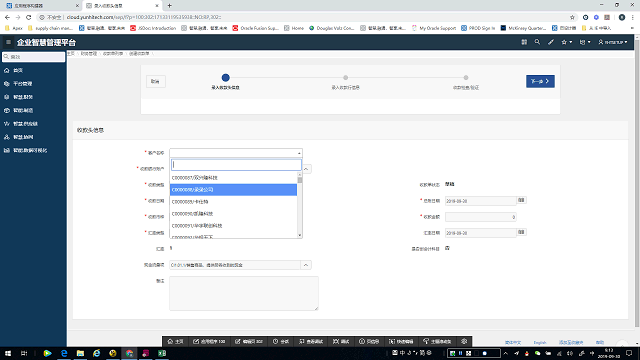Collapse the customer name combo box arrow

point(299,153)
